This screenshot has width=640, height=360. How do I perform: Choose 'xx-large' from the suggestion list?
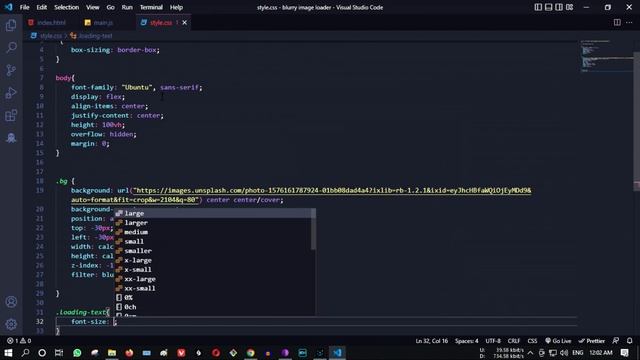[214, 279]
